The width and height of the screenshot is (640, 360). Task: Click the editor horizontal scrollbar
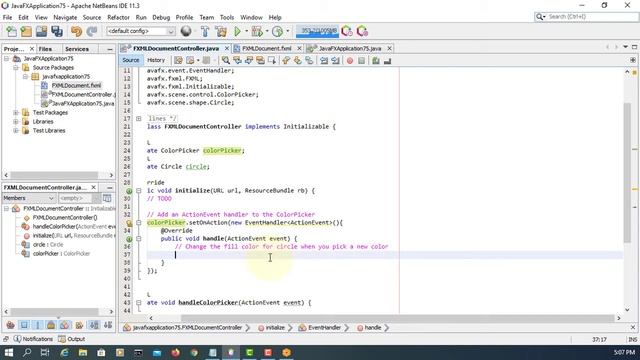(397, 318)
